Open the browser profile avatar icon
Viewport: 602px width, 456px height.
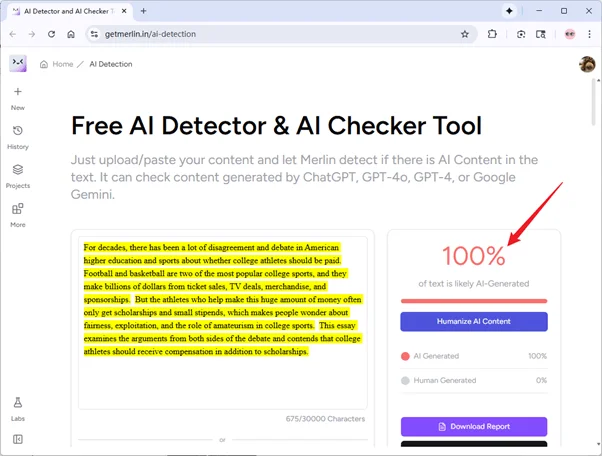click(570, 34)
